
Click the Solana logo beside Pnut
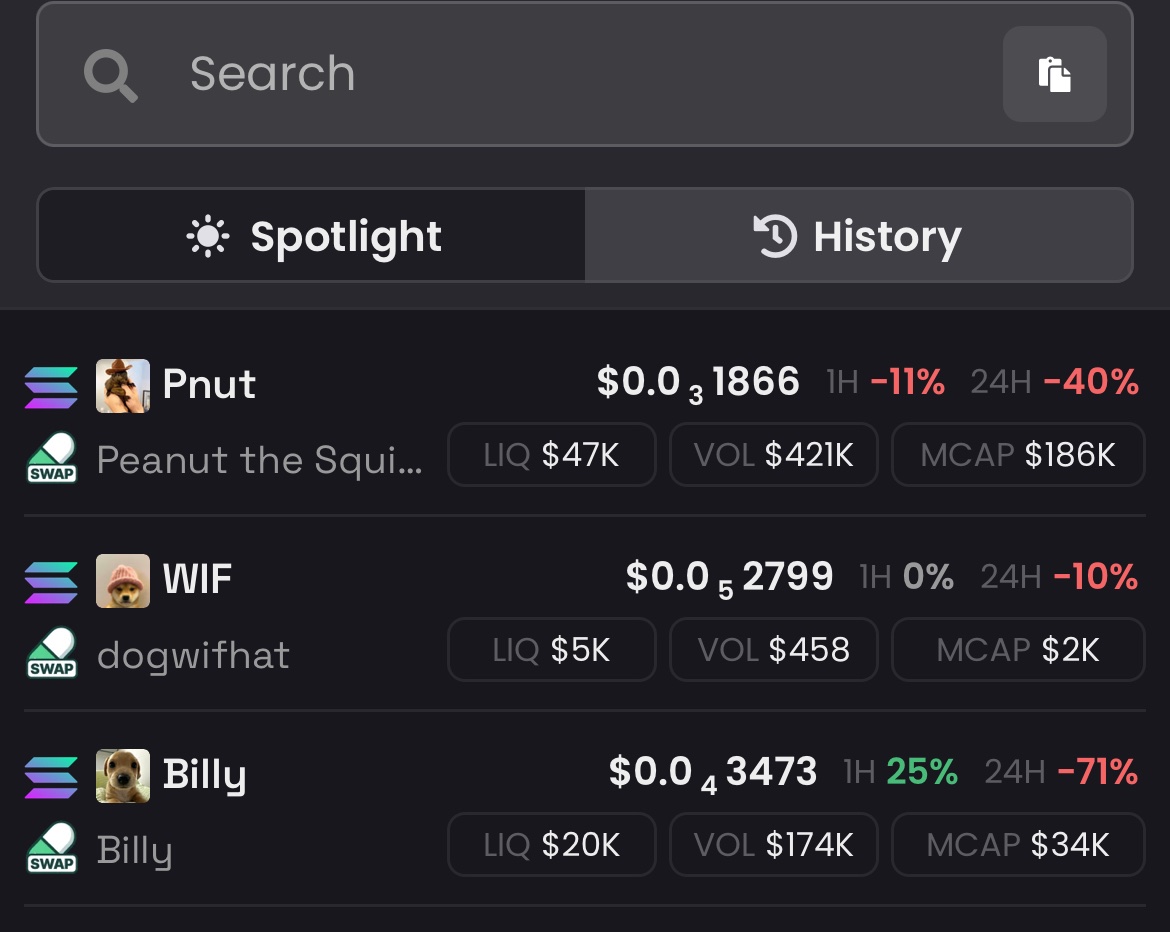[51, 387]
